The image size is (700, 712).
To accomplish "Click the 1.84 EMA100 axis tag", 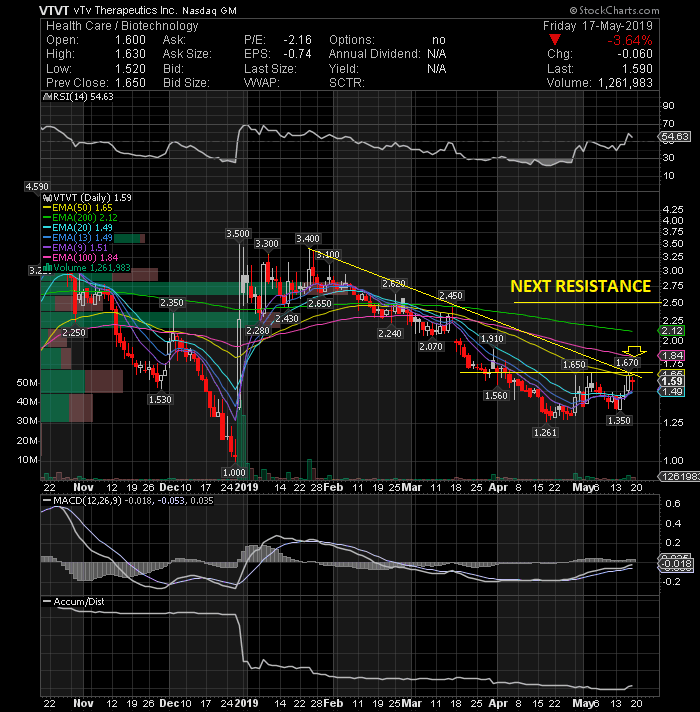I will click(x=672, y=356).
